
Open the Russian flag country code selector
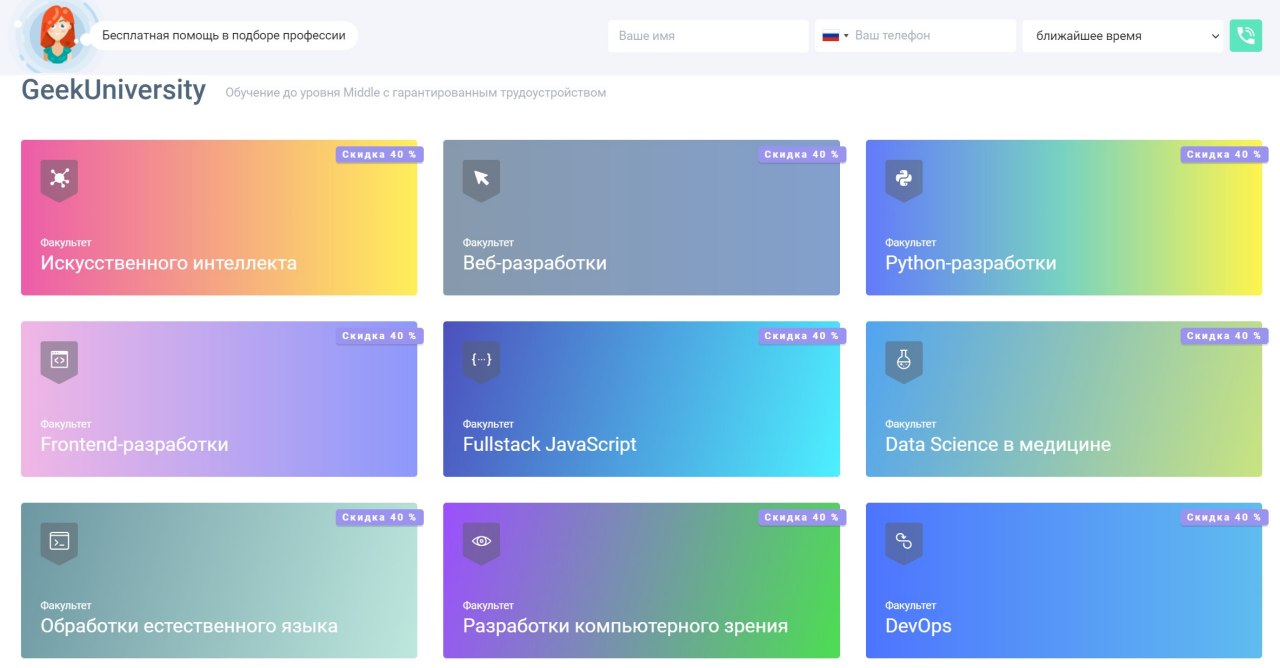coord(835,36)
